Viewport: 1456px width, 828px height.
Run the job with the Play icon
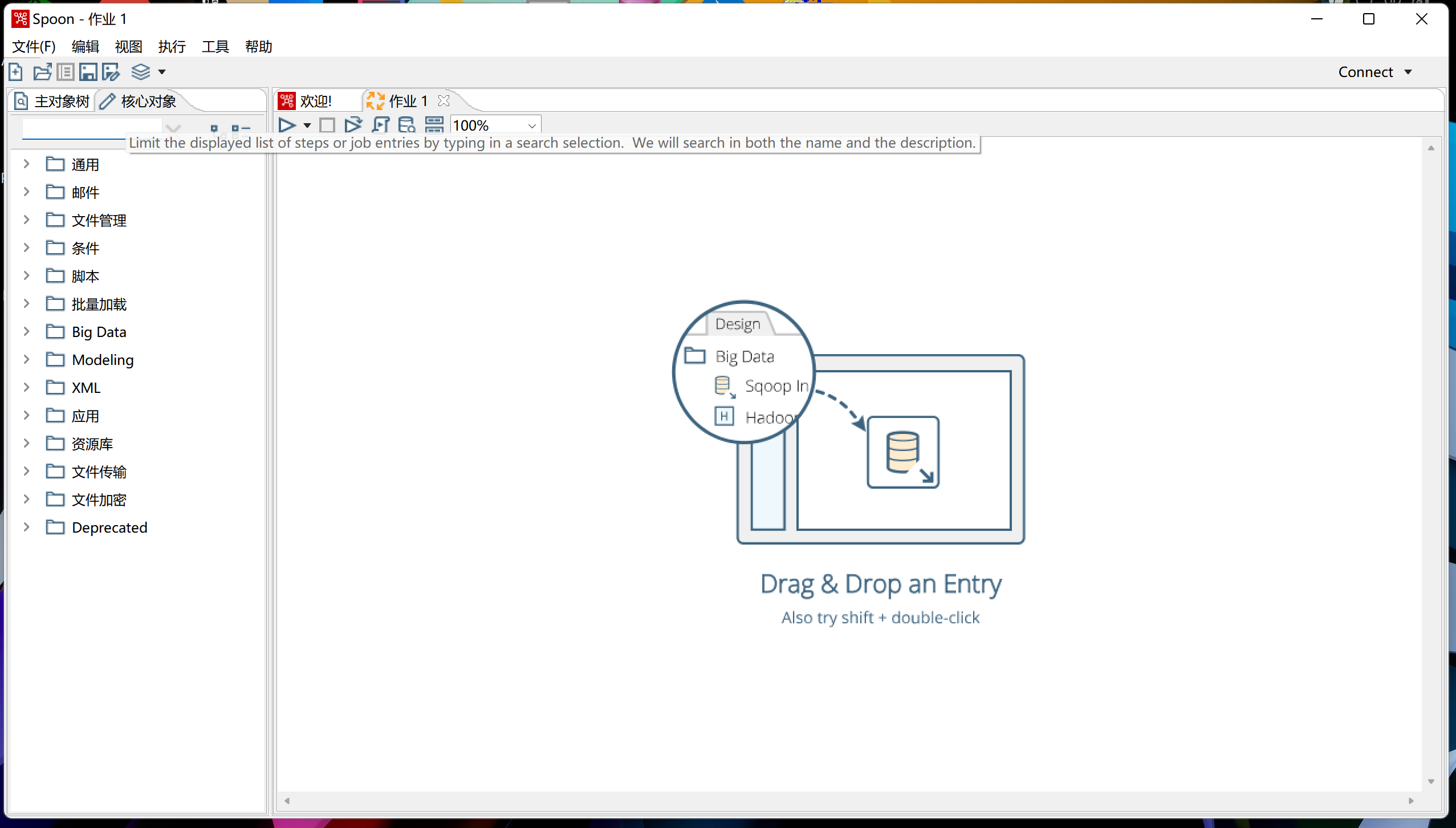coord(287,125)
